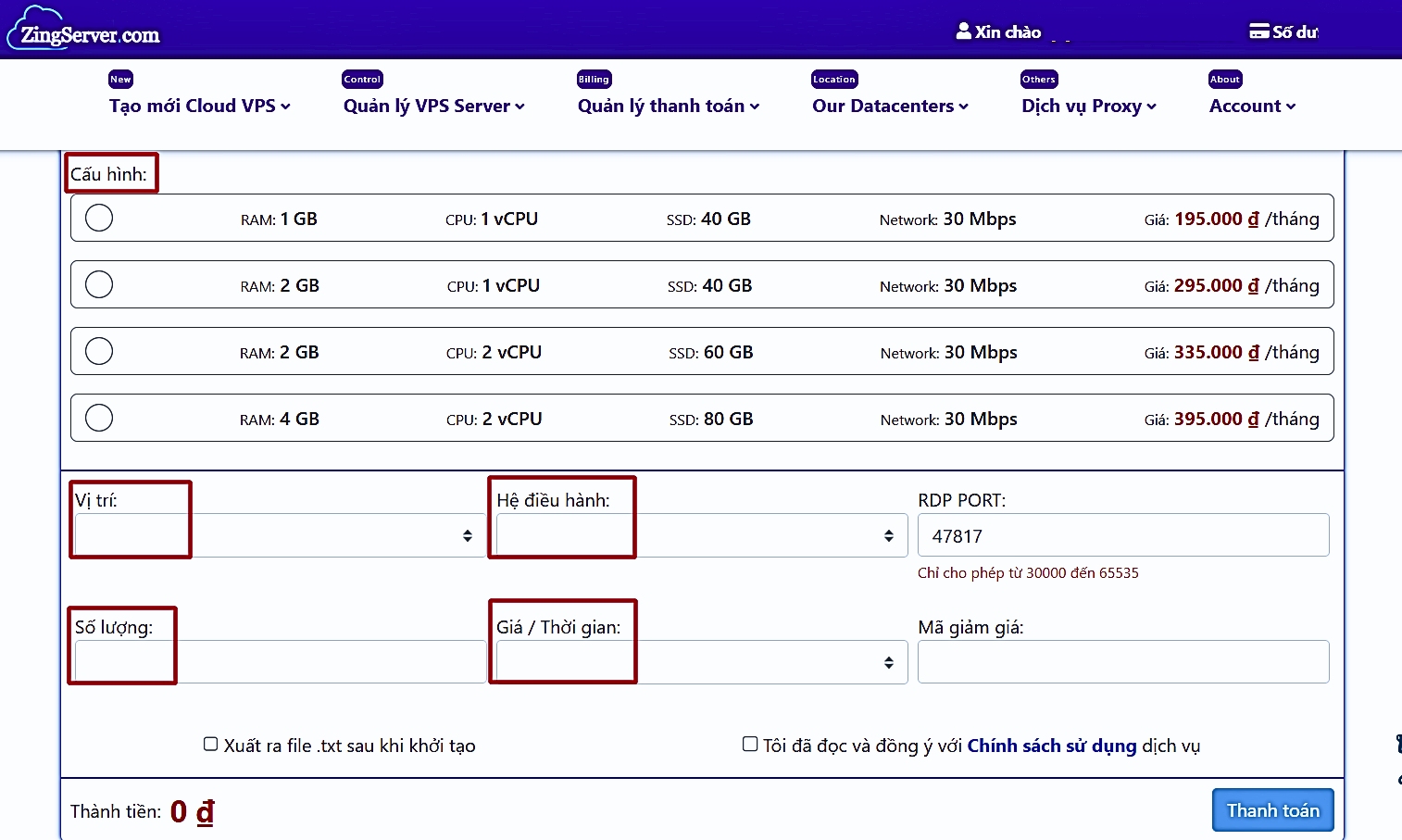Focus the RDP PORT input field
The width and height of the screenshot is (1402, 840).
[1123, 535]
